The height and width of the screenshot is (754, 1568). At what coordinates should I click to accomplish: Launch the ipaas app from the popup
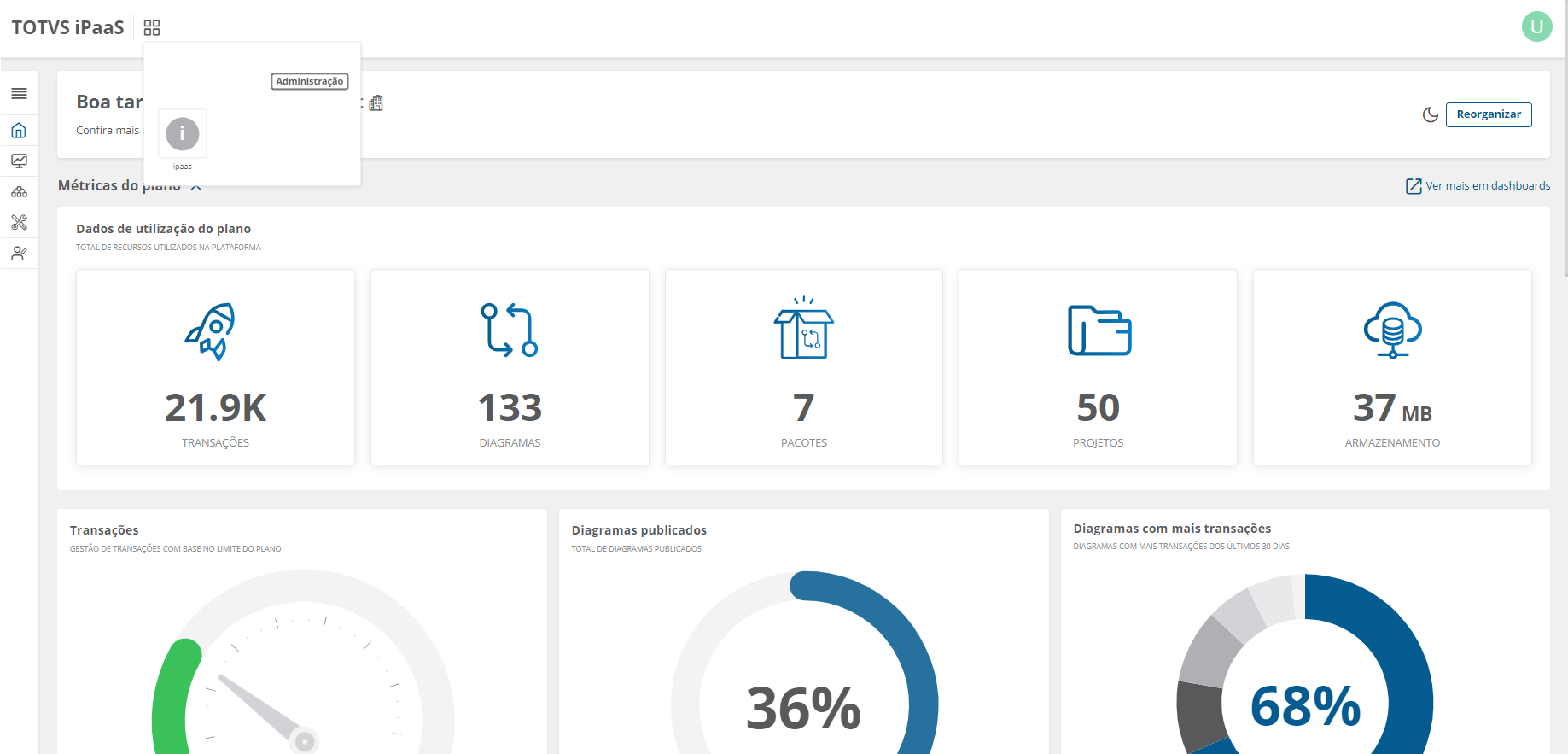coord(183,134)
